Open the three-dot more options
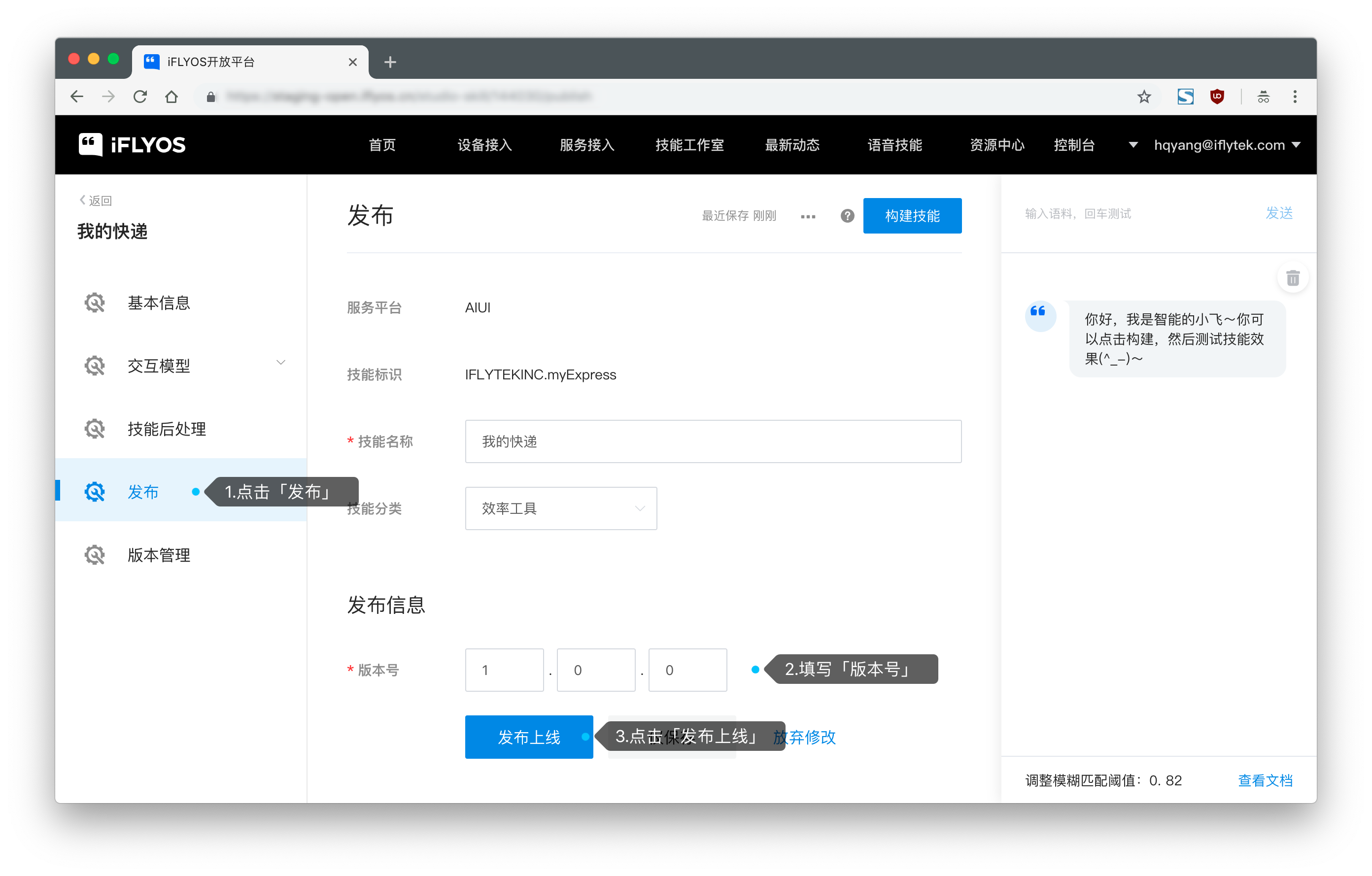Image resolution: width=1372 pixels, height=876 pixels. 807,216
